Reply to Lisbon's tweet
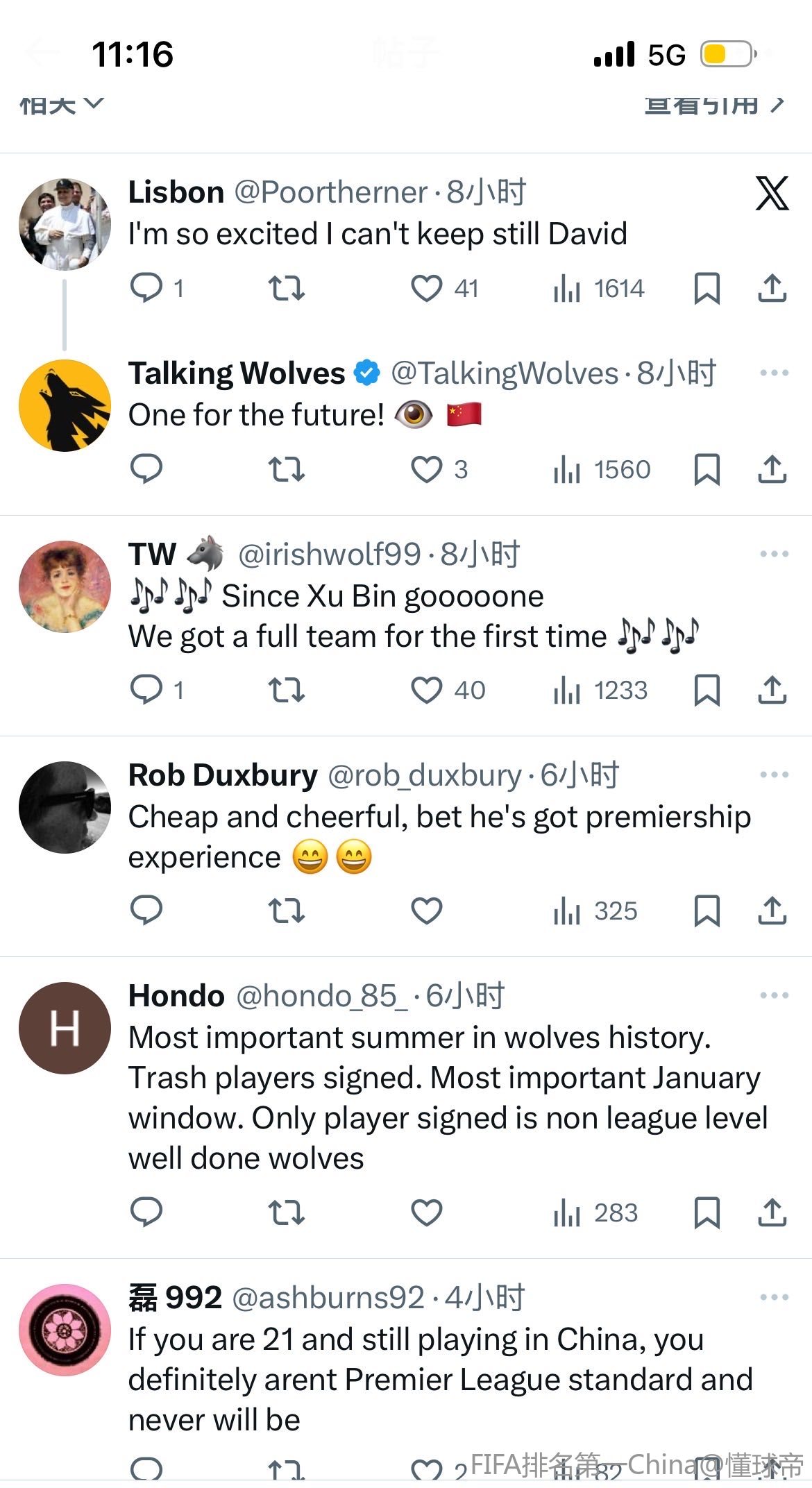 146,288
